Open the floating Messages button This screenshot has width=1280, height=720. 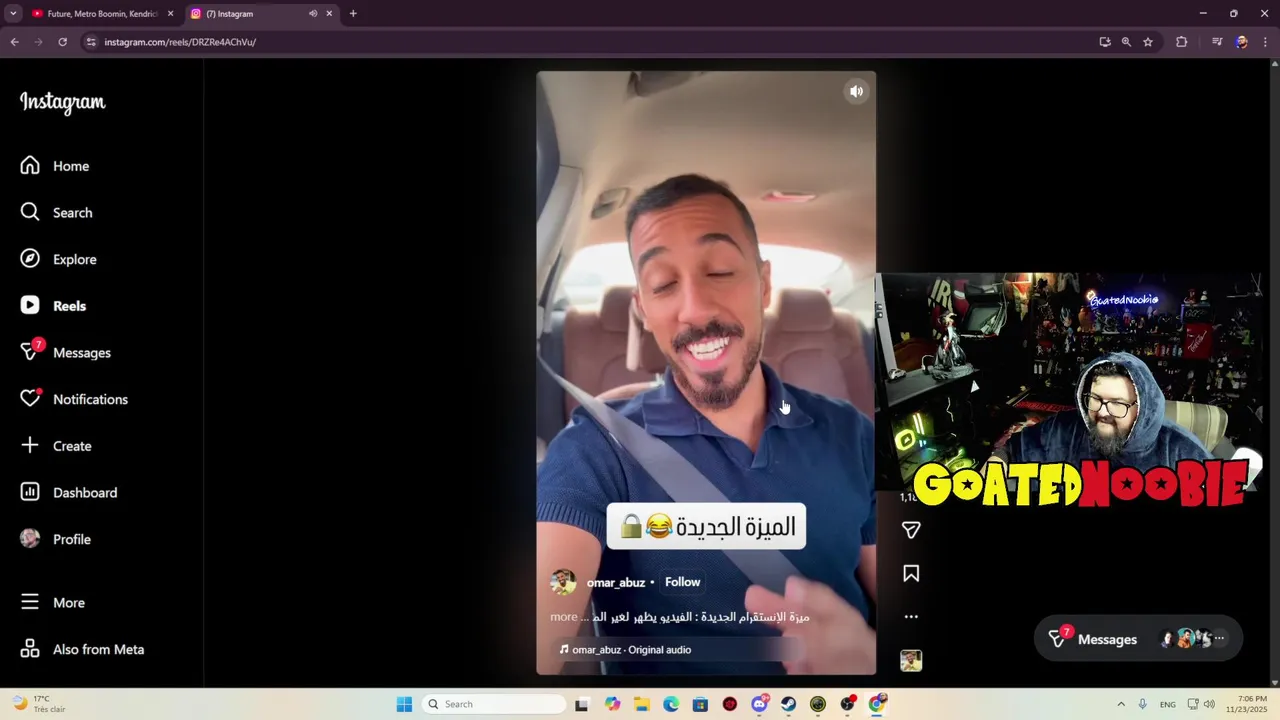(x=1138, y=639)
